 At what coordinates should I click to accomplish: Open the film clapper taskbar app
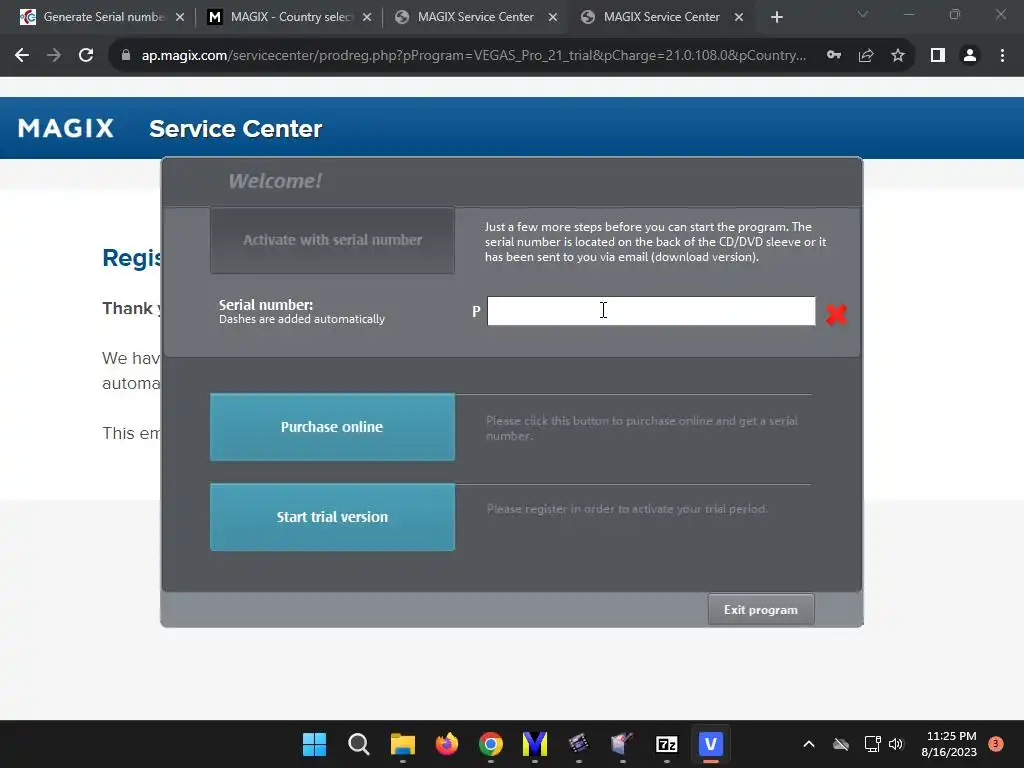coord(579,744)
